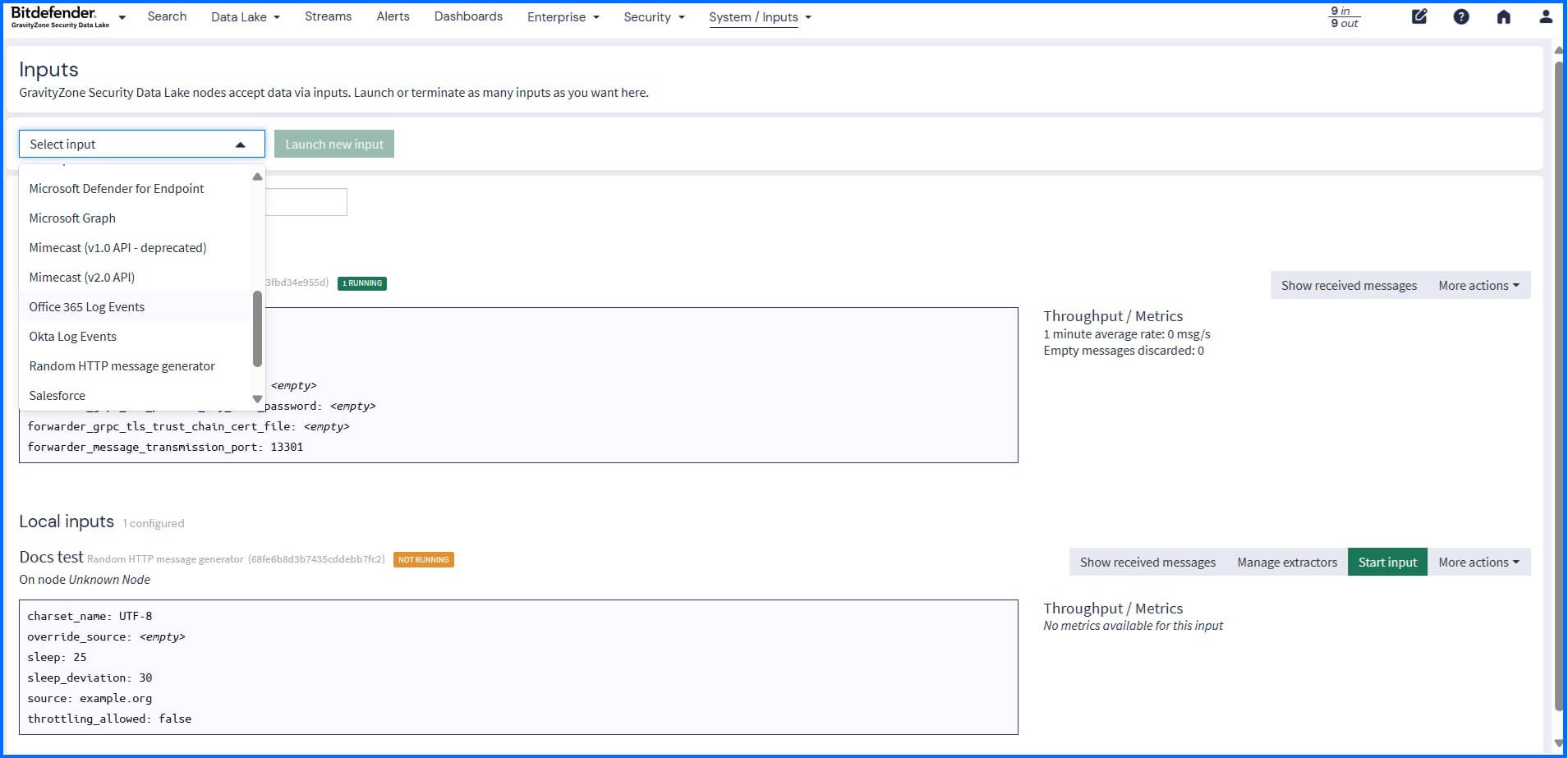The width and height of the screenshot is (1568, 758).
Task: Open the help icon in the top bar
Action: tap(1461, 16)
